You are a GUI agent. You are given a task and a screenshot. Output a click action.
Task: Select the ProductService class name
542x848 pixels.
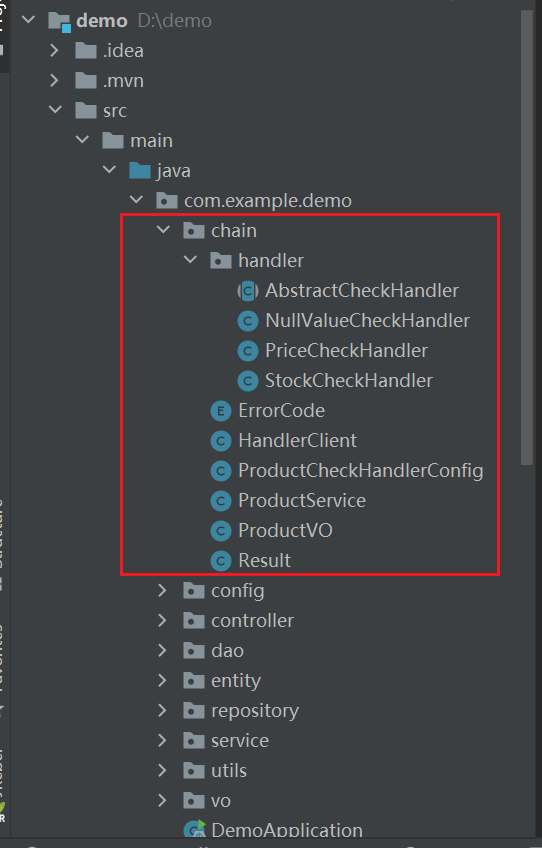pyautogui.click(x=302, y=500)
